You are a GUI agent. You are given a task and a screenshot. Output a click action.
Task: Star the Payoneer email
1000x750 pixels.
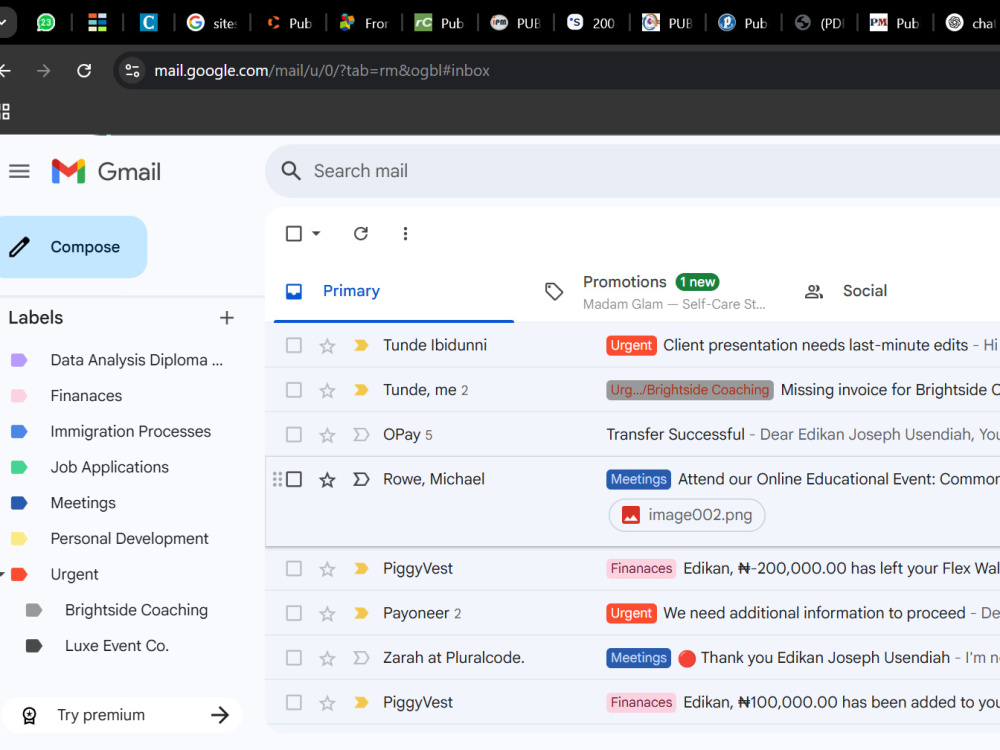click(x=327, y=614)
